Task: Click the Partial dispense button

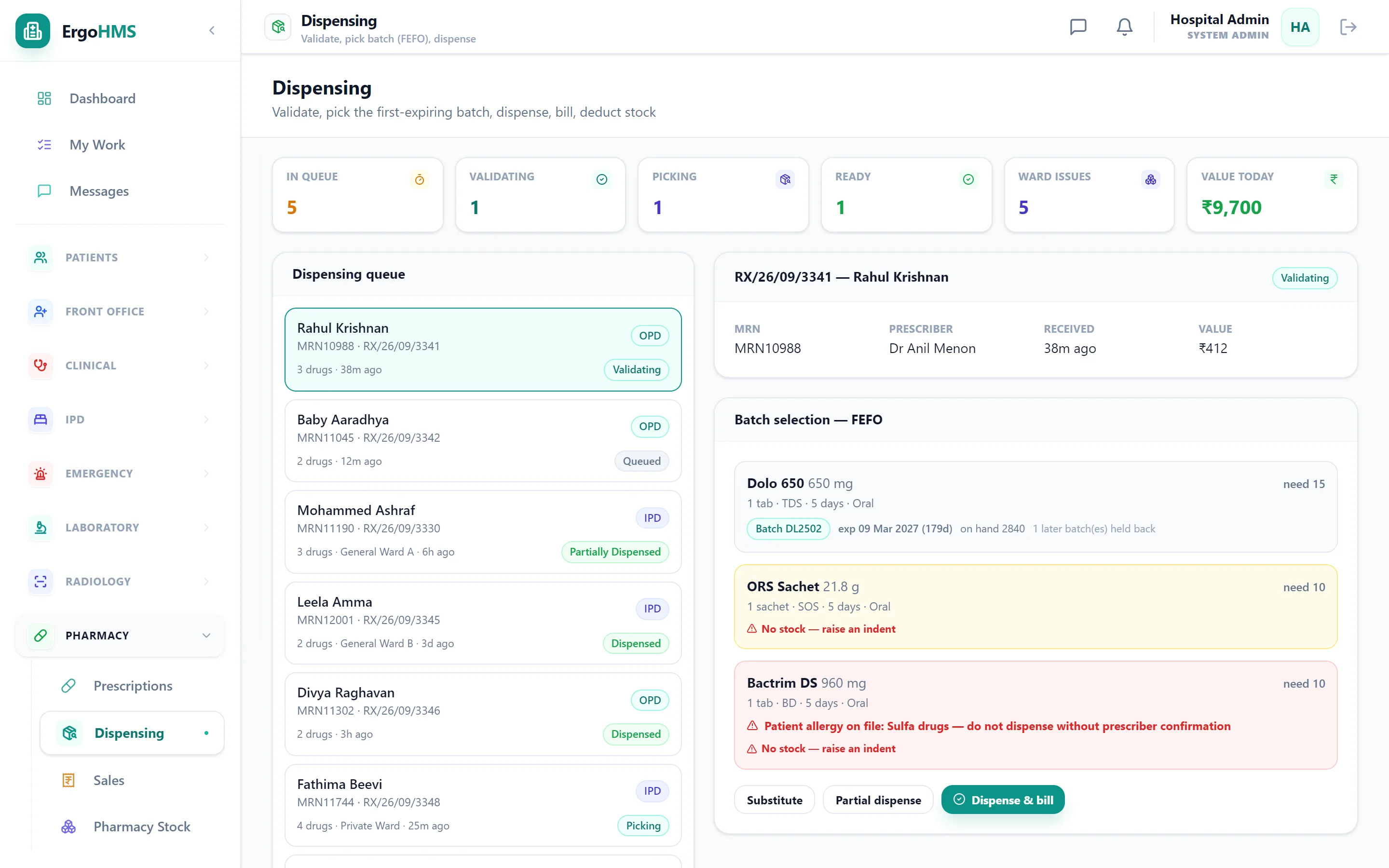Action: [x=878, y=800]
